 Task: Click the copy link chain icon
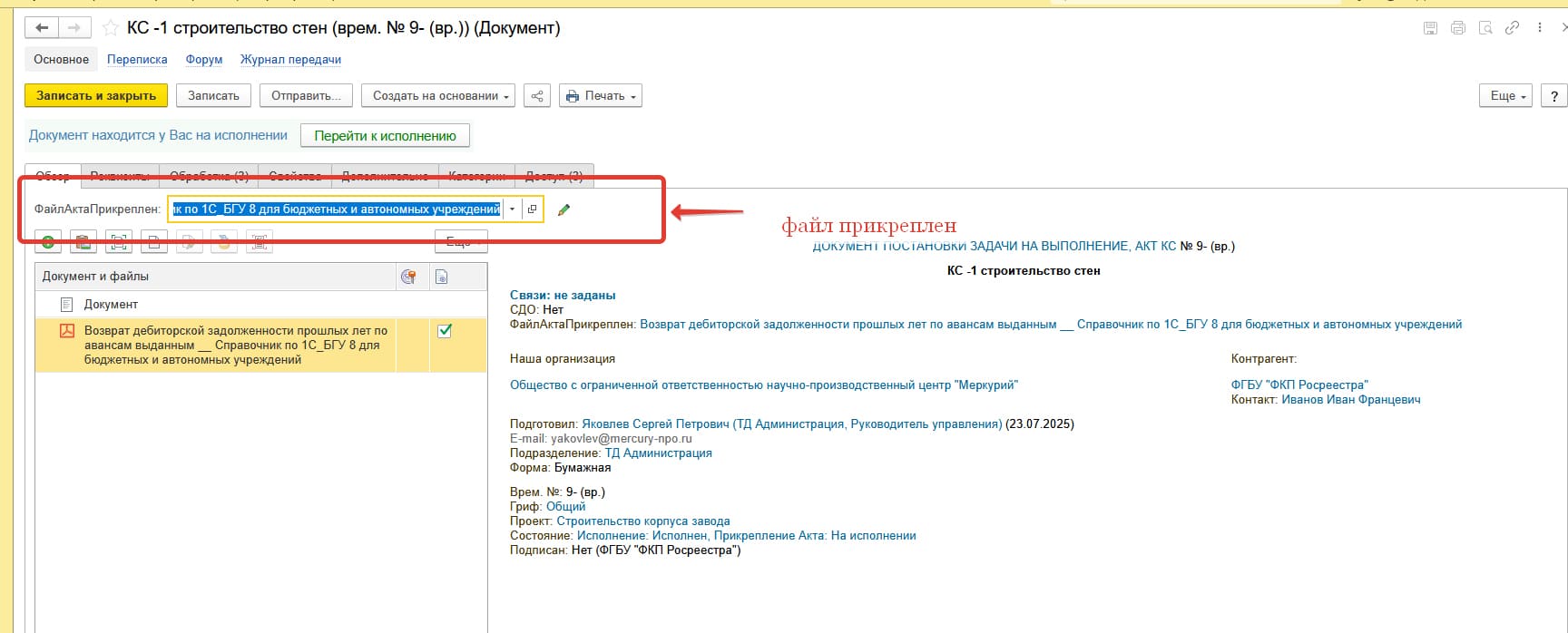(x=1512, y=28)
